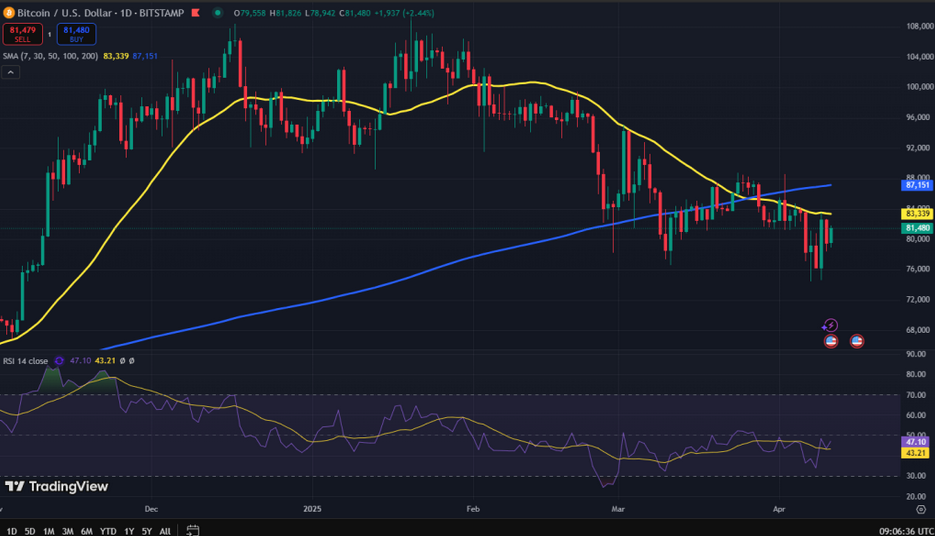Viewport: 935px width, 536px height.
Task: Click the RSI value 47.10 in legend
Action: coord(81,361)
